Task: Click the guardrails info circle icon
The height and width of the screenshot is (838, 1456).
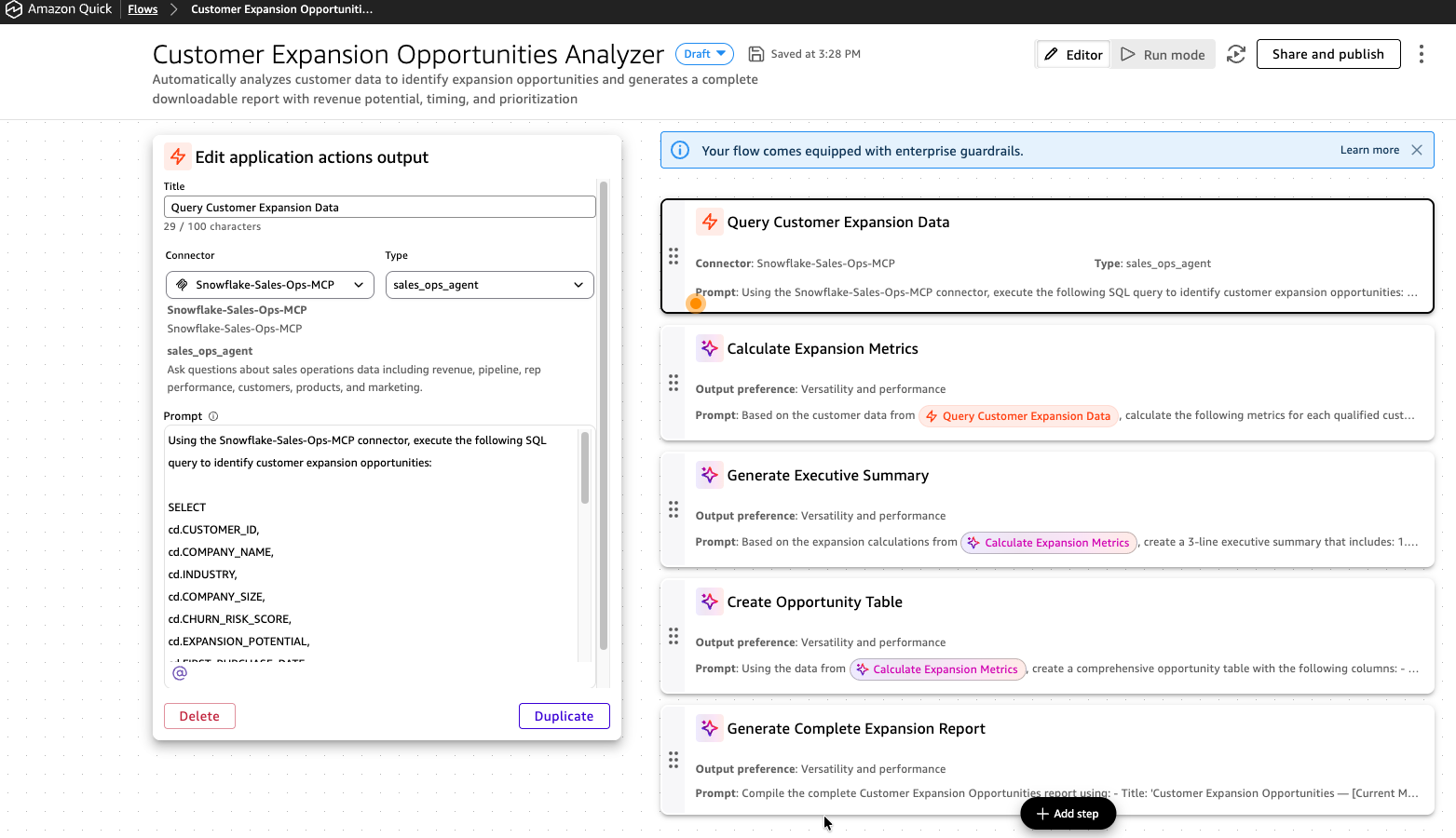Action: tap(680, 150)
